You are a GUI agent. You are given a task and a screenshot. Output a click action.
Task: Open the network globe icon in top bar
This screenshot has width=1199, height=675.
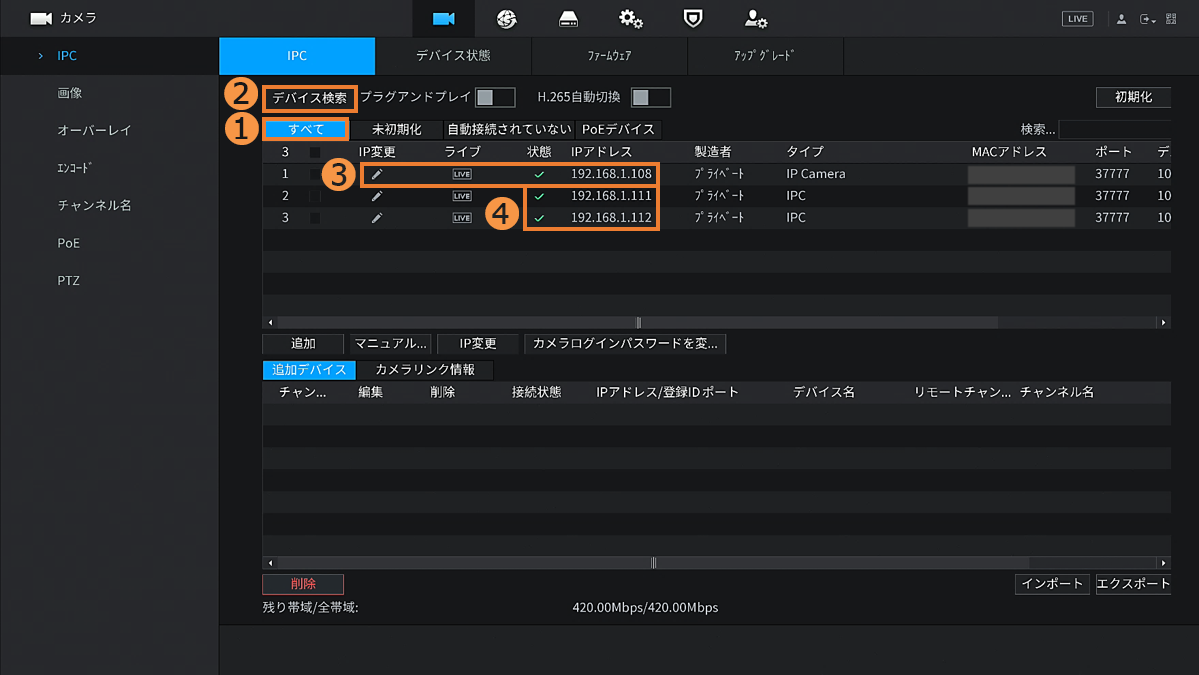click(506, 19)
